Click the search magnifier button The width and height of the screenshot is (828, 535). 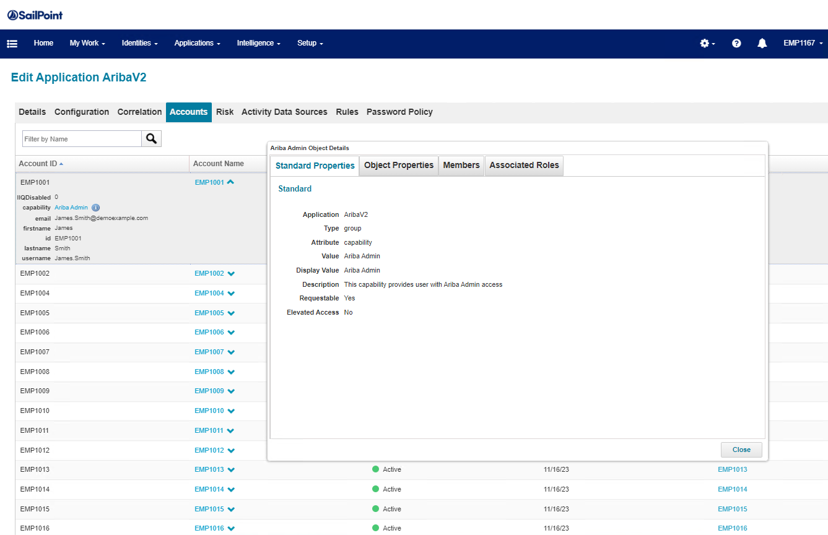click(152, 139)
